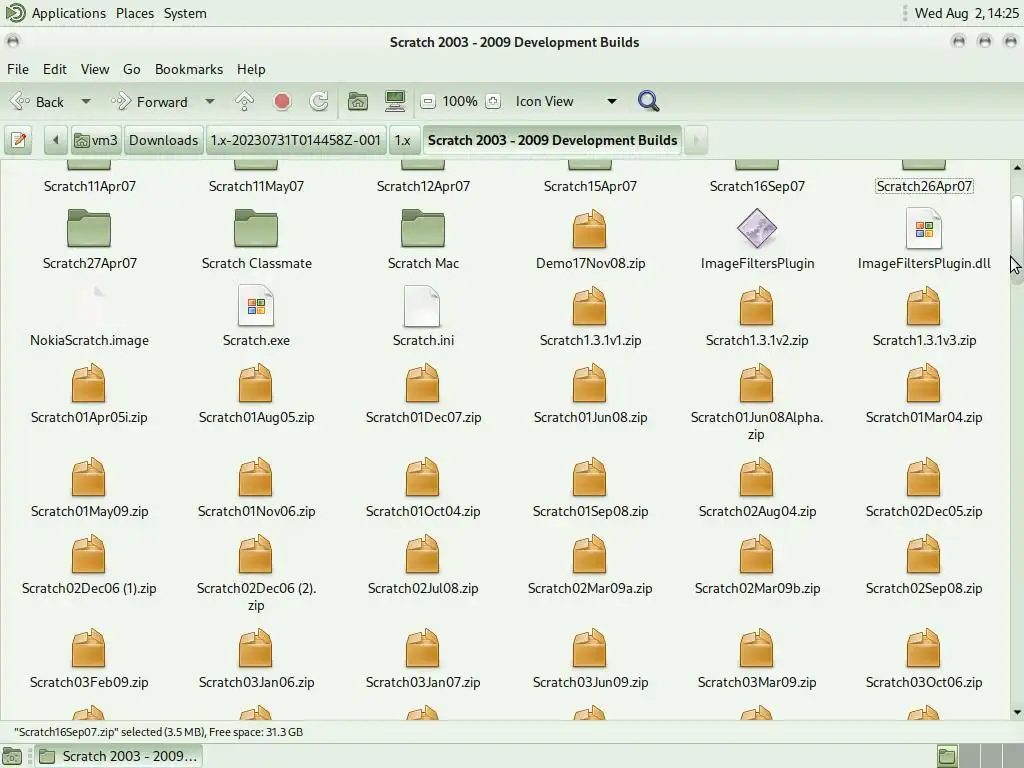Click the Scratch26Apr07 folder label
The width and height of the screenshot is (1024, 768).
(x=924, y=186)
